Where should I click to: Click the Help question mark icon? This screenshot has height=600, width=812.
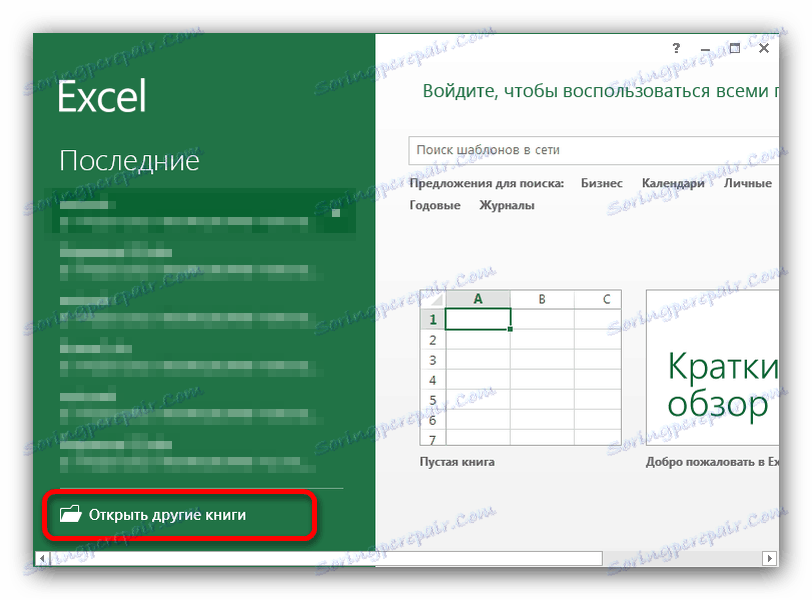[676, 48]
